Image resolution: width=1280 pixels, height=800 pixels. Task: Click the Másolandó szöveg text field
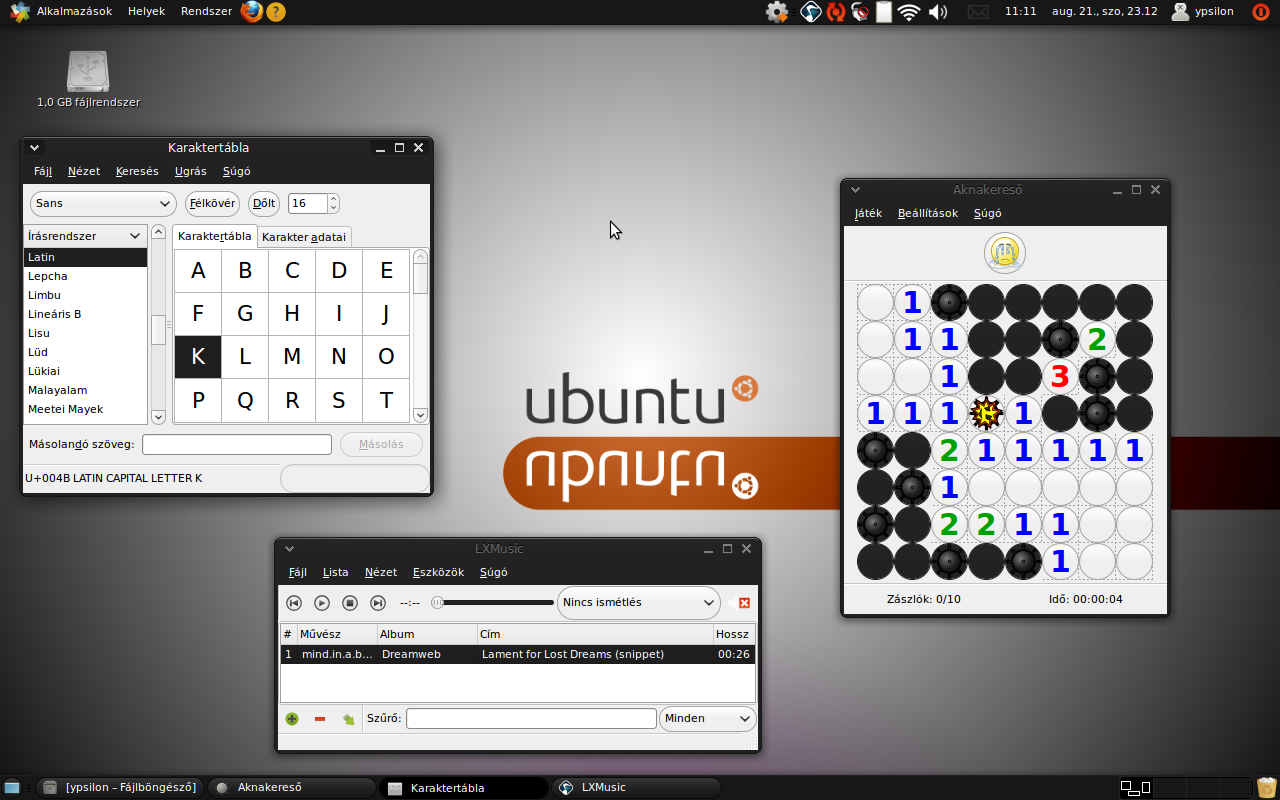point(237,444)
